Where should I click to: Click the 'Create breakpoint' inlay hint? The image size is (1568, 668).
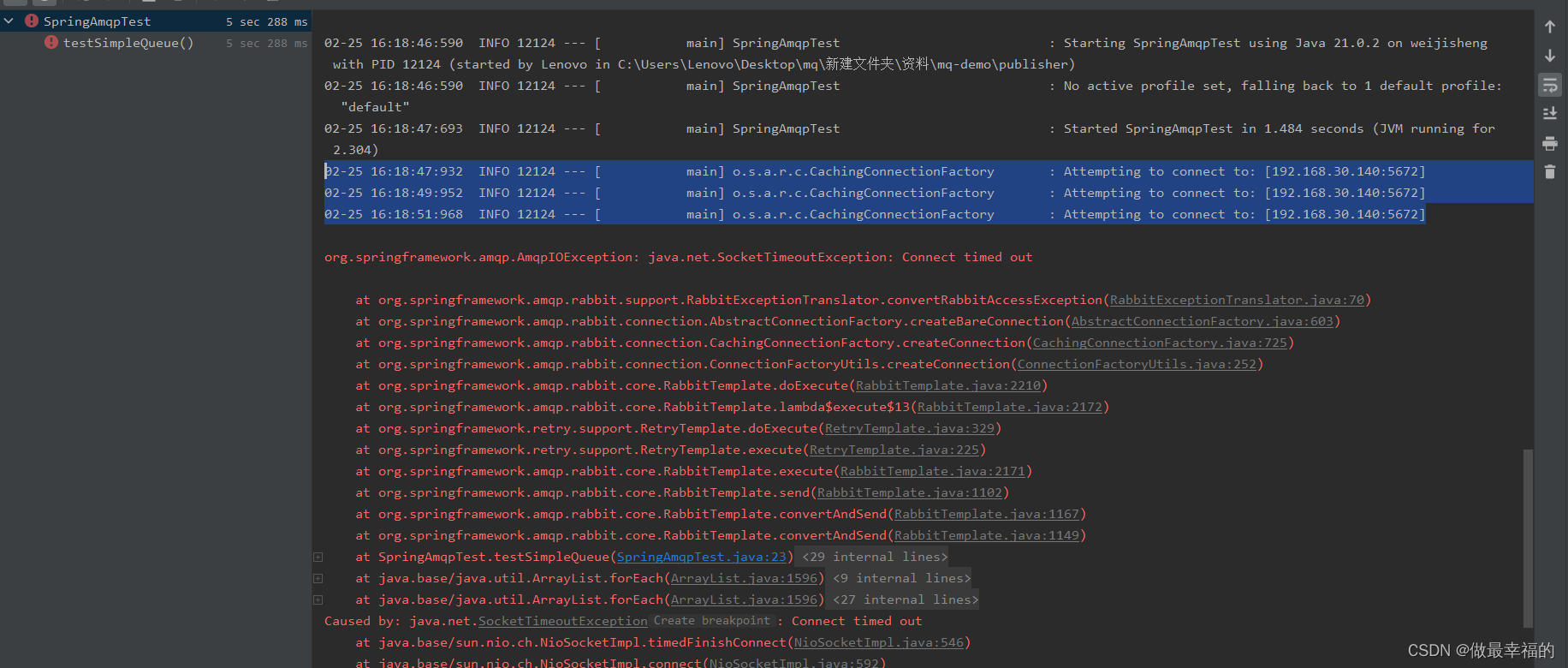point(713,621)
